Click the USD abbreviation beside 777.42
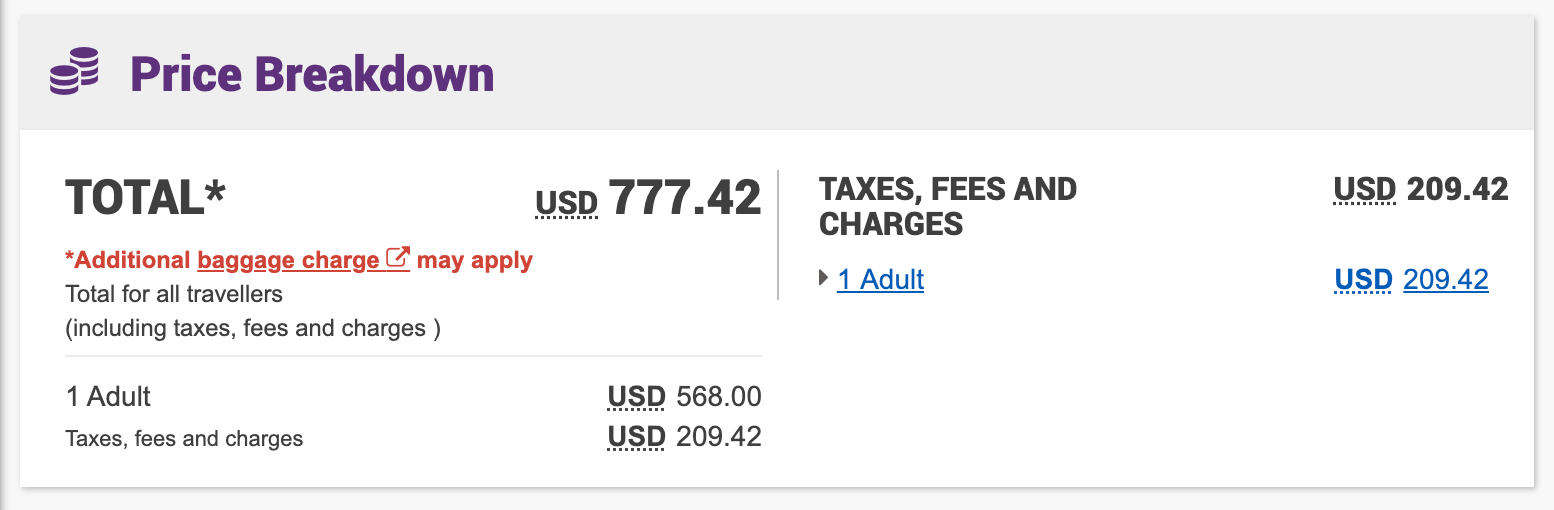 [567, 204]
